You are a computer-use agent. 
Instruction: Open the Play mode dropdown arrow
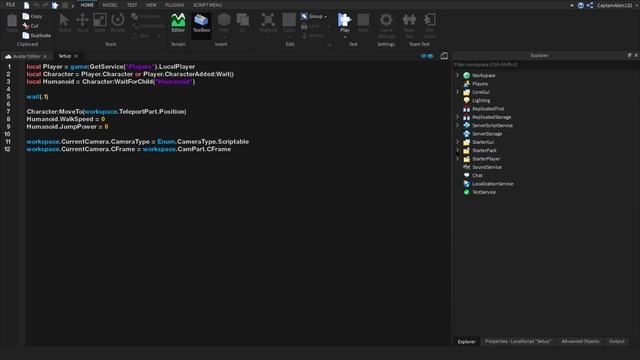click(x=344, y=37)
